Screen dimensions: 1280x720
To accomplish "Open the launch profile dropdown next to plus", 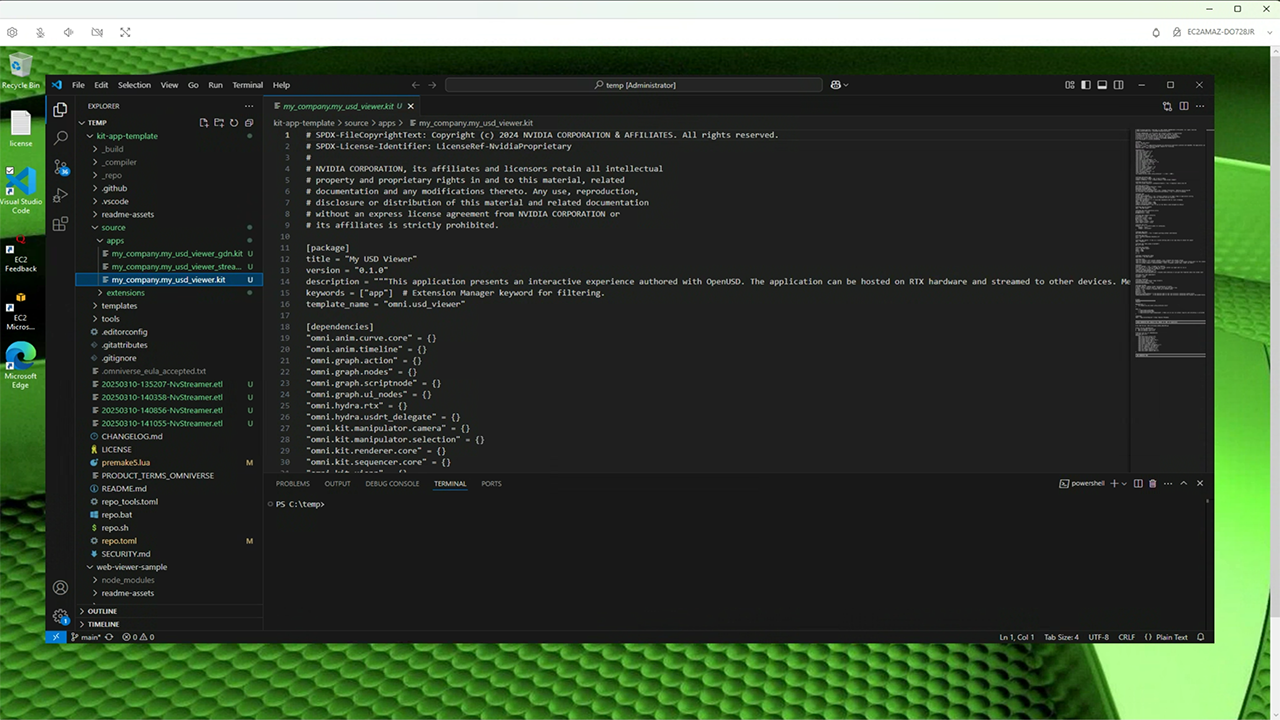I will point(1124,483).
